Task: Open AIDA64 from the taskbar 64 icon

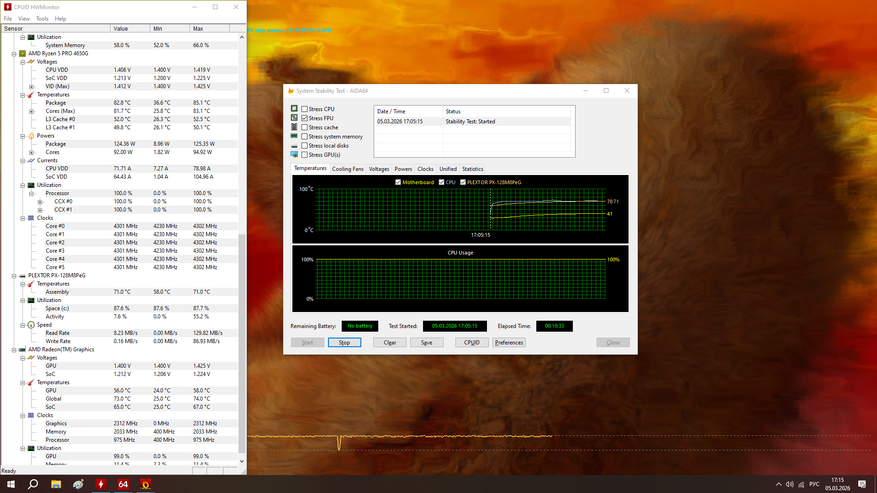Action: 123,484
